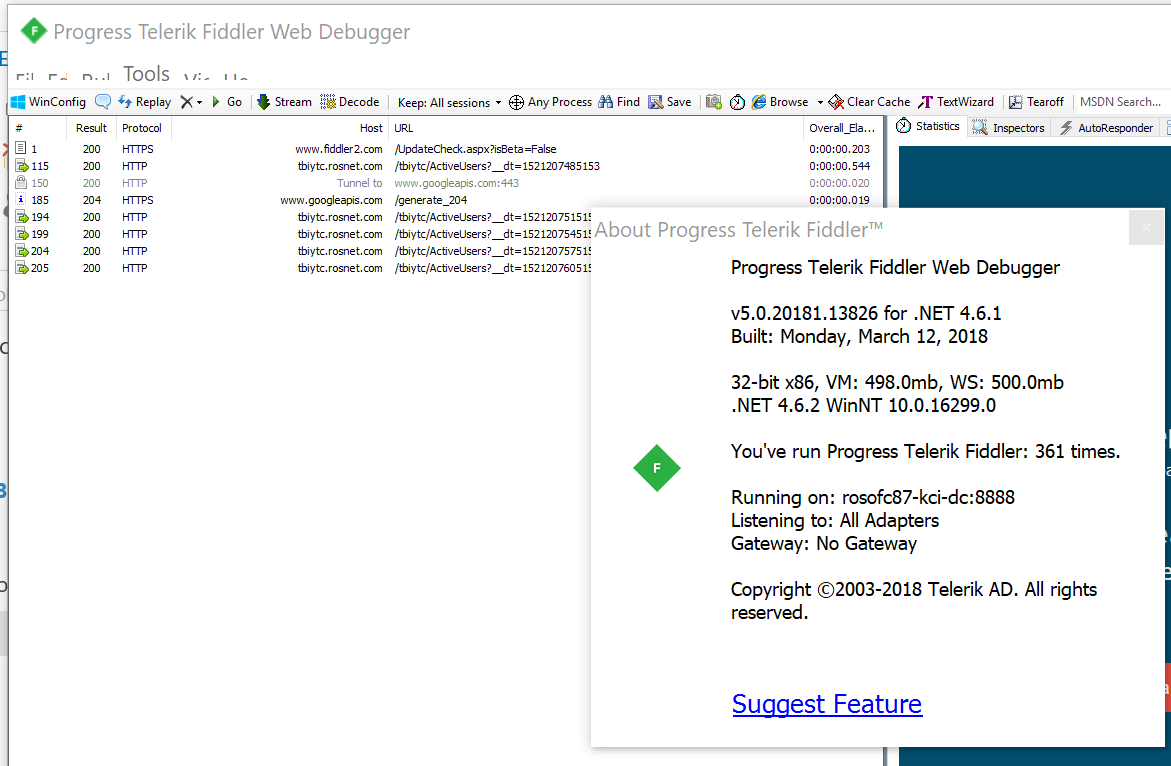Click session 204 green arrow icon
The height and width of the screenshot is (766, 1171).
[x=22, y=251]
